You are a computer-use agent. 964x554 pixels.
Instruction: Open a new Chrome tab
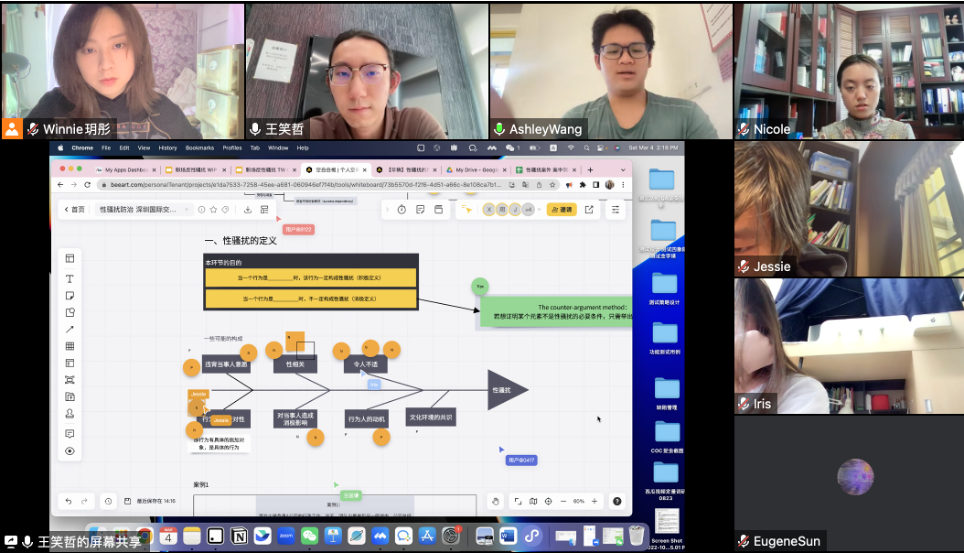(590, 170)
